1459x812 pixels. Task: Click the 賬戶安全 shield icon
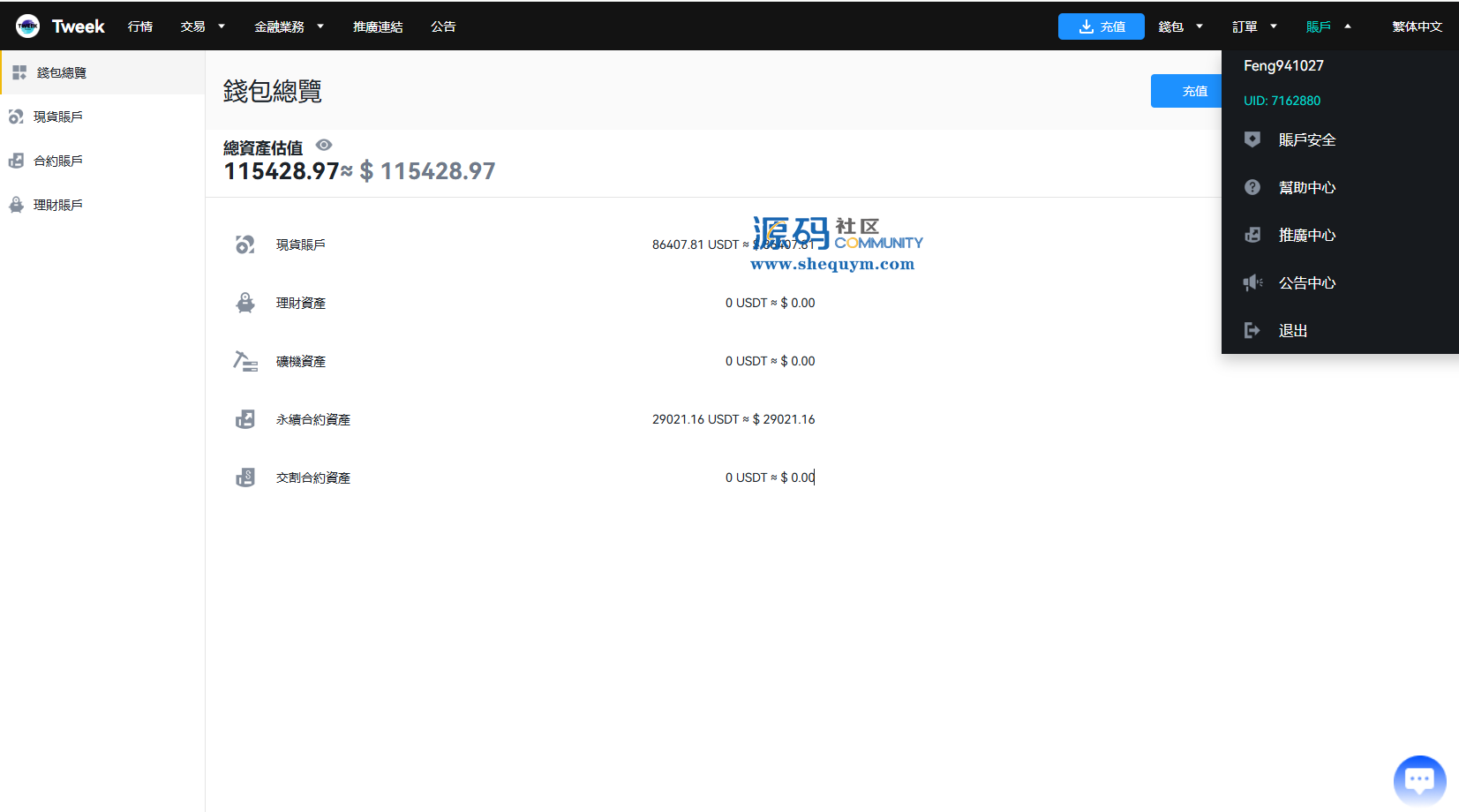(x=1252, y=139)
